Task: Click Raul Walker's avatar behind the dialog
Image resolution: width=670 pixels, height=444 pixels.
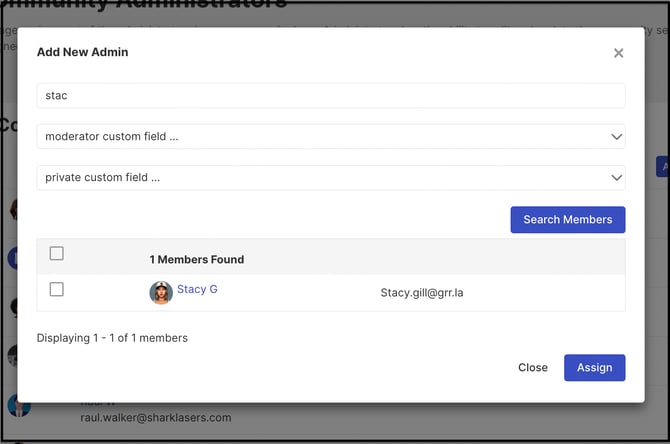Action: [x=14, y=405]
